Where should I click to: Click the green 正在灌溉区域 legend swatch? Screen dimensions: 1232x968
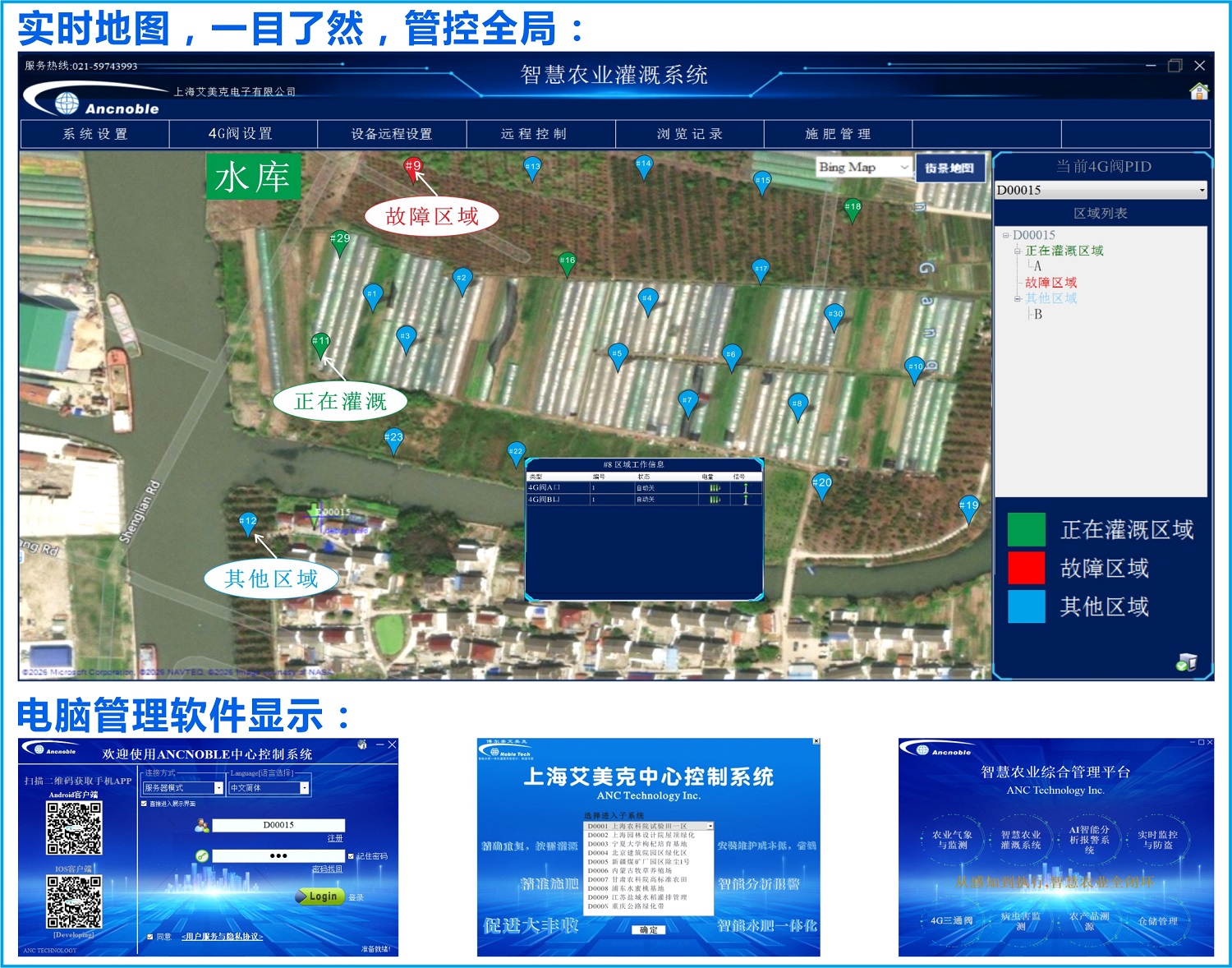point(1026,529)
